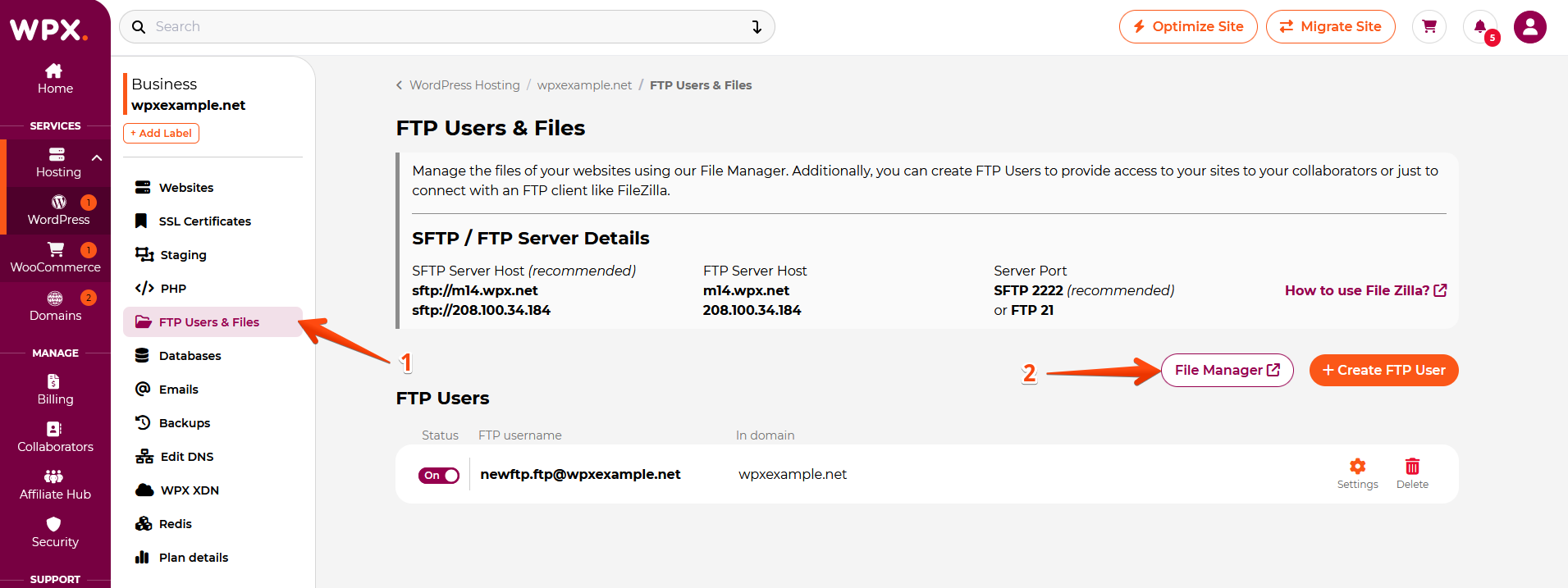Open Settings for newftp.ftp user
This screenshot has height=588, width=1568.
1357,474
